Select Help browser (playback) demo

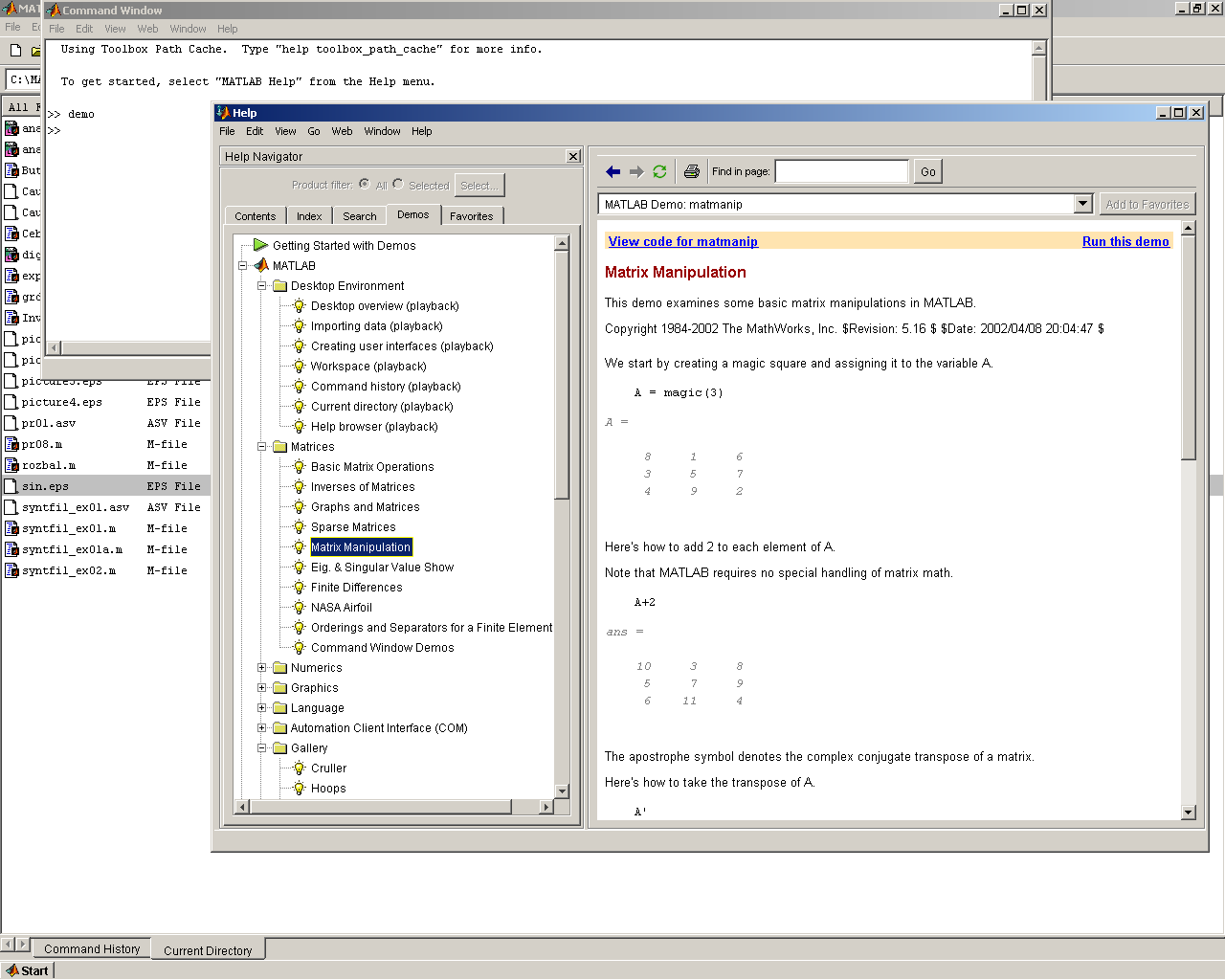point(374,427)
